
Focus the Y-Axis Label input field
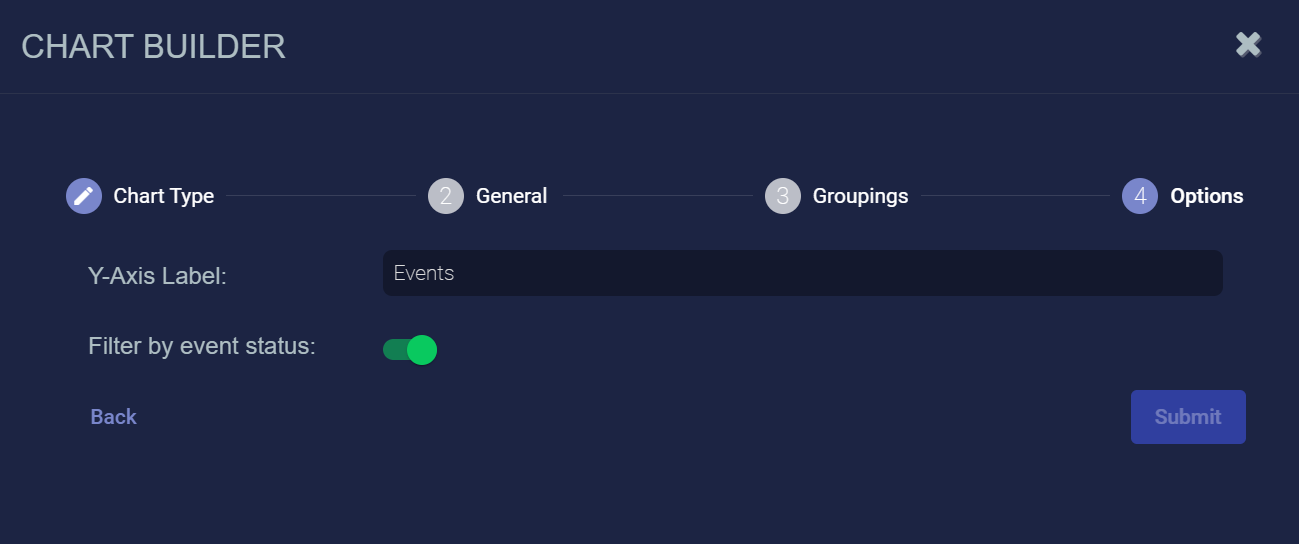[x=802, y=273]
